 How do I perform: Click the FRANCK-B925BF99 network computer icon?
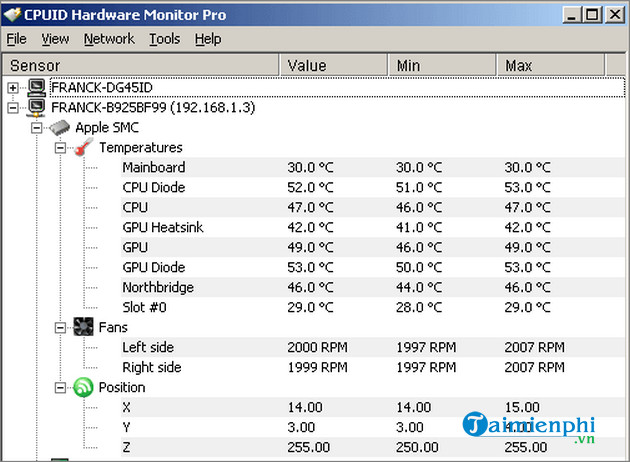click(x=37, y=108)
